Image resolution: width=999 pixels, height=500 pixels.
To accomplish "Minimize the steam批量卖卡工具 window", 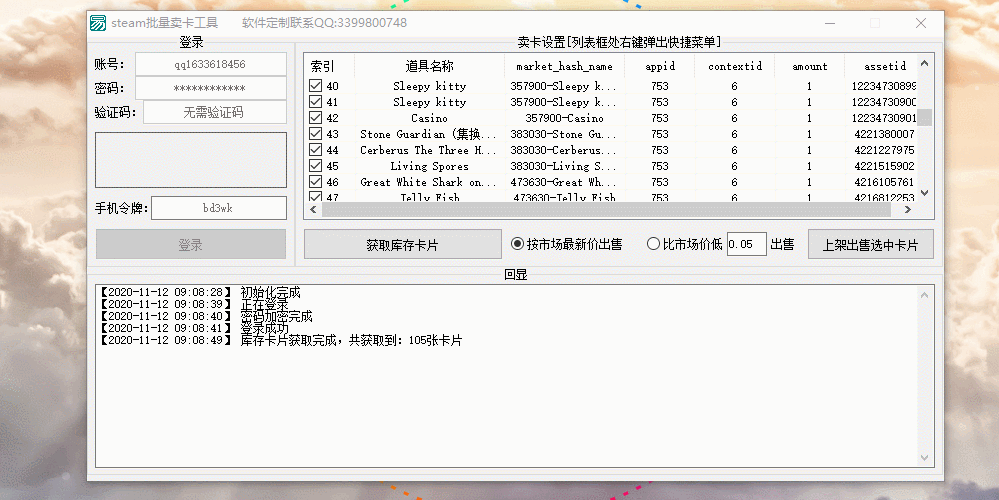I will (830, 23).
